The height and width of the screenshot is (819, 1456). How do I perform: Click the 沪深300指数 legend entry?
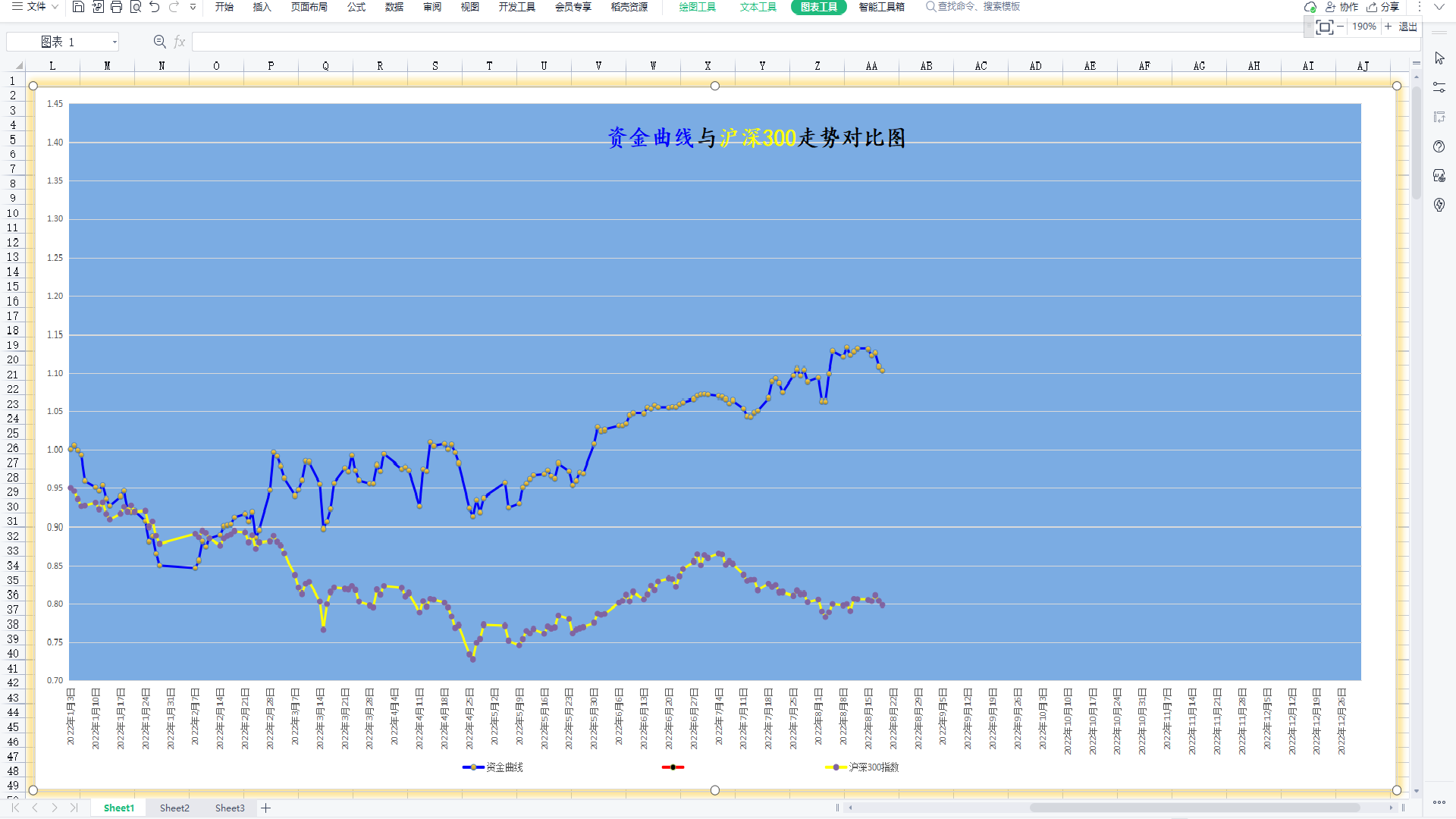[x=862, y=767]
